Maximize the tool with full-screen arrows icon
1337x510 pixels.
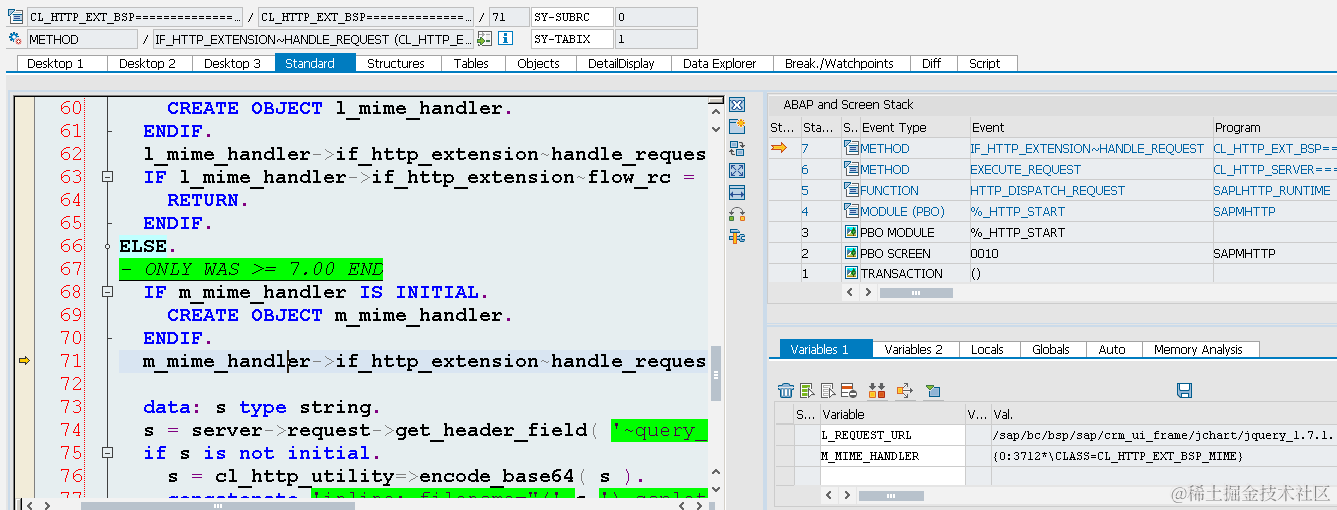(x=737, y=170)
